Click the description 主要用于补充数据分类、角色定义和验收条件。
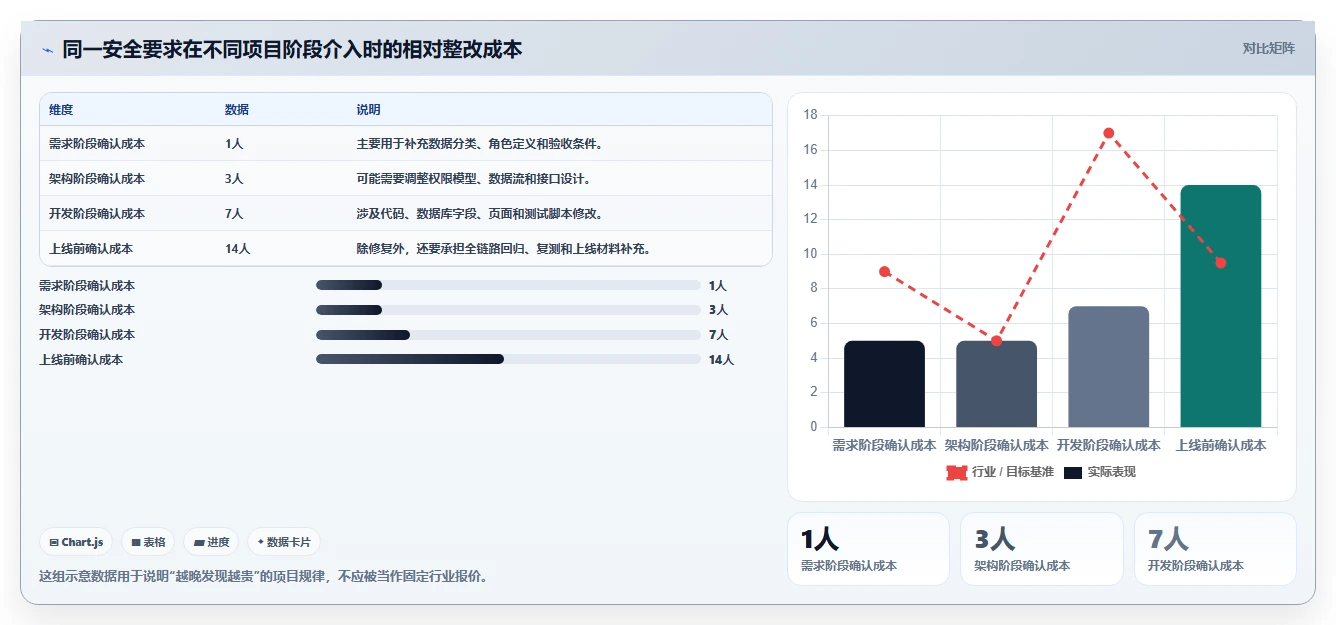Viewport: 1336px width, 625px height. 479,144
